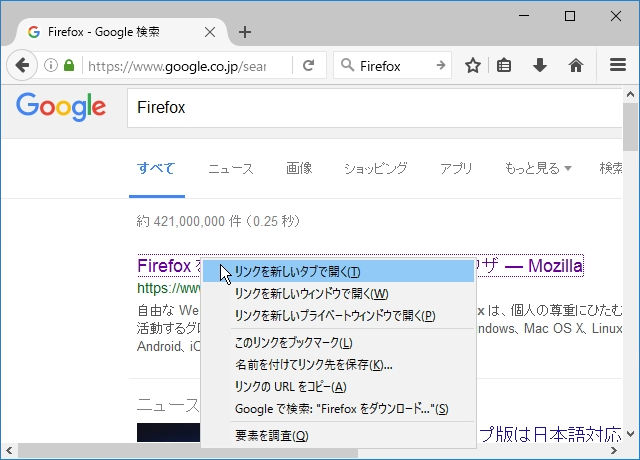Open the hamburger menu

point(618,64)
